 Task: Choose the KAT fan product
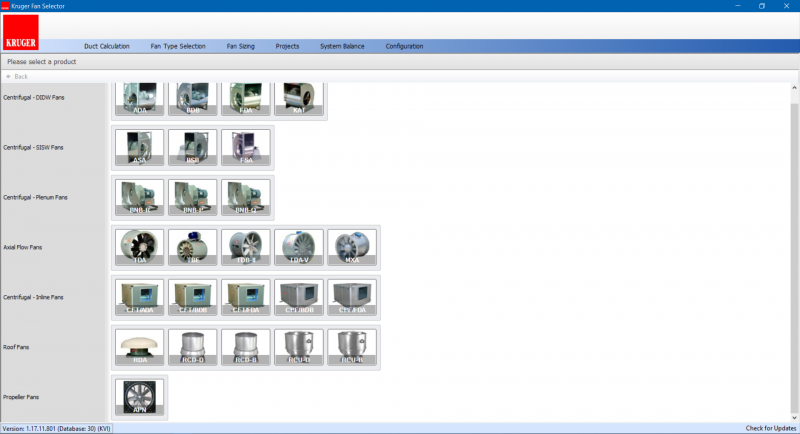point(298,99)
